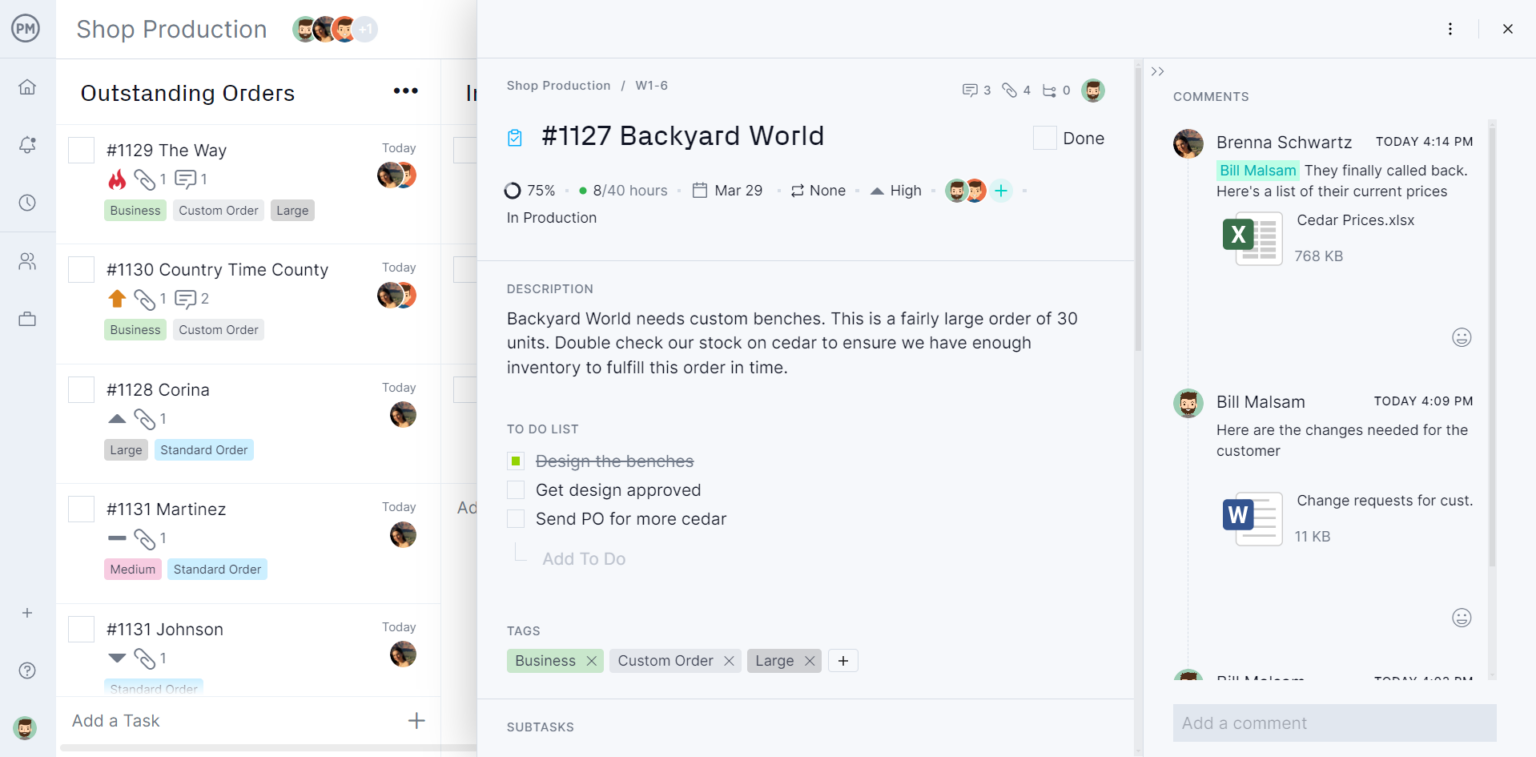Open Outstanding Orders column options menu
This screenshot has width=1536, height=757.
[x=405, y=92]
